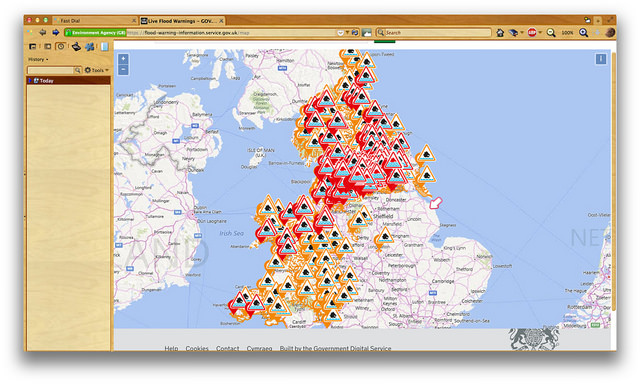
Task: Zoom in the map with plus button
Action: click(x=123, y=59)
